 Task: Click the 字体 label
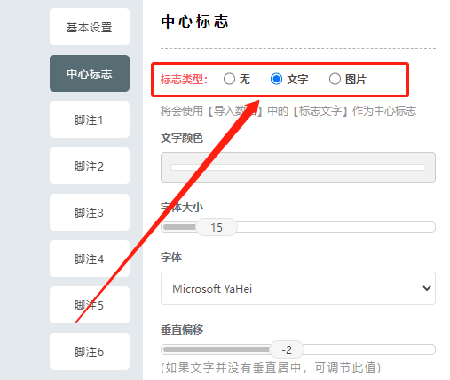[171, 257]
